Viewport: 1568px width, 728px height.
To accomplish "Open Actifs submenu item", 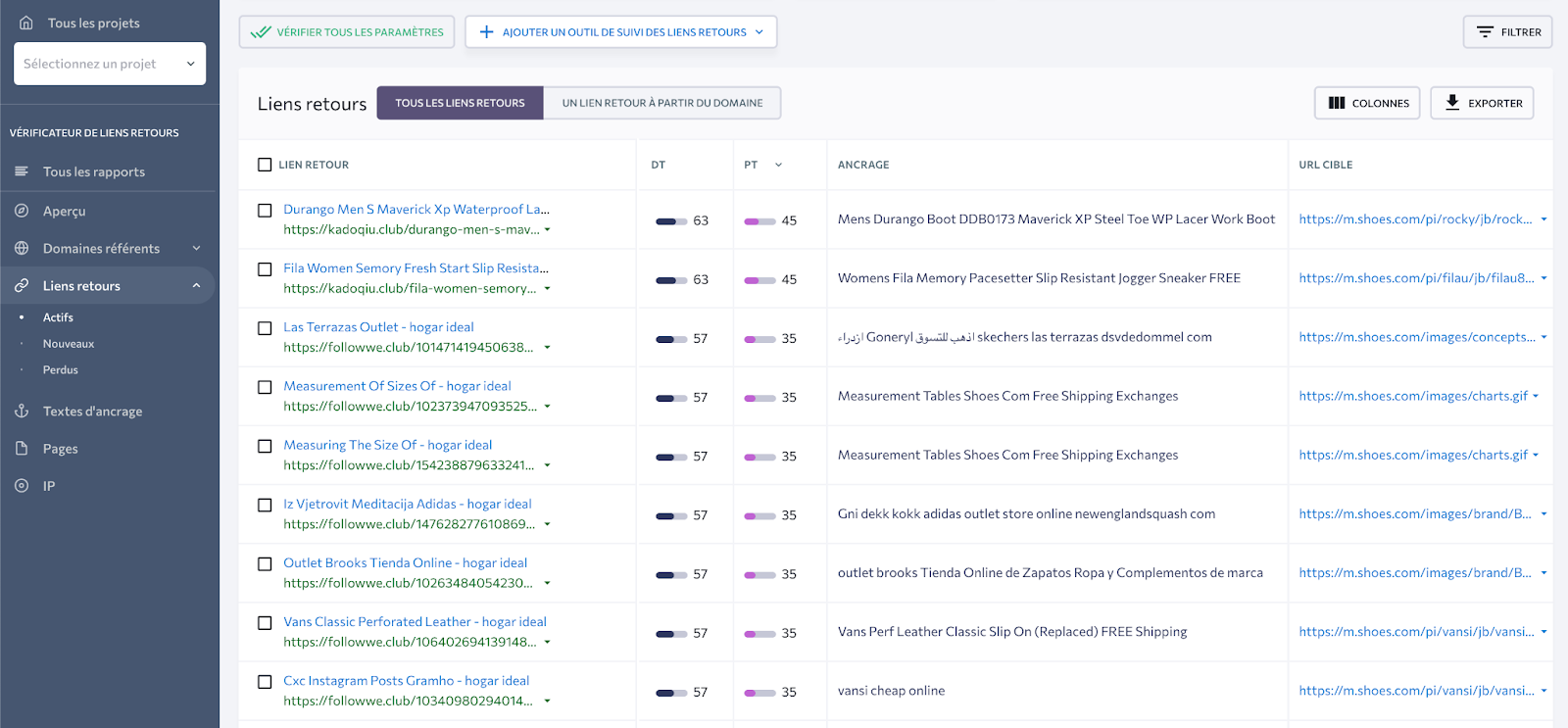I will click(x=58, y=317).
